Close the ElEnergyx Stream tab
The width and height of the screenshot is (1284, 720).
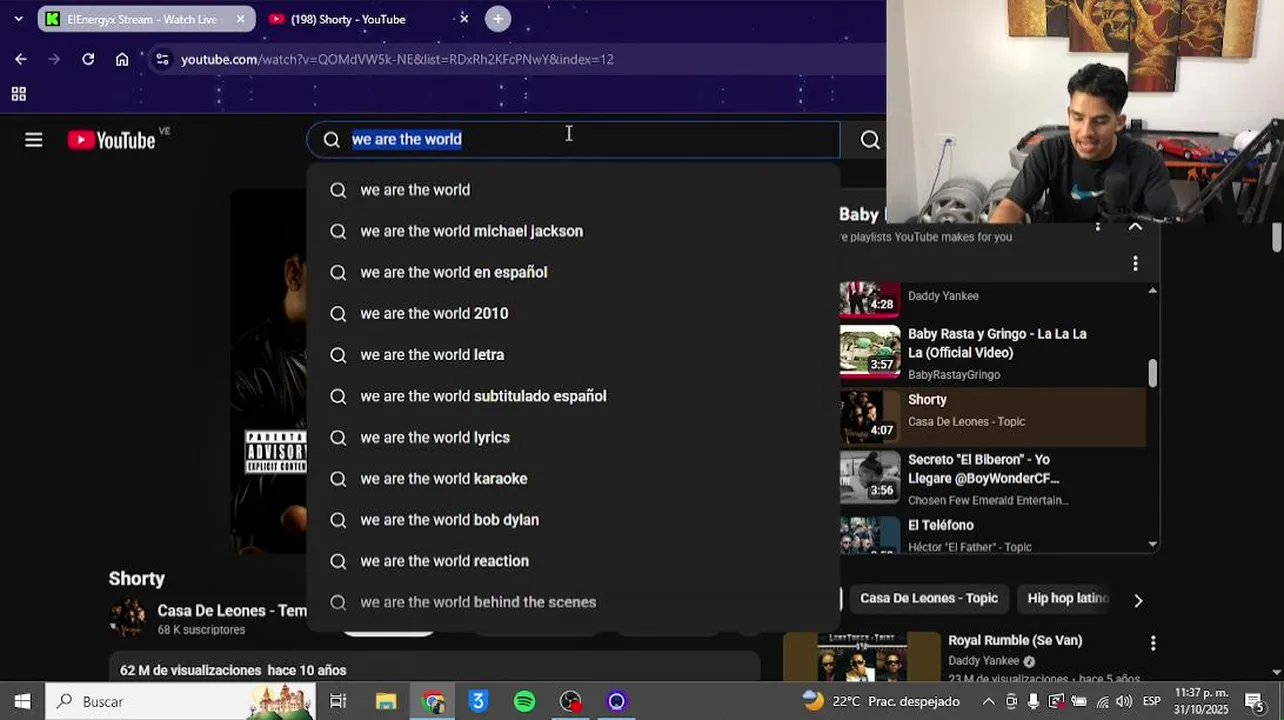240,19
